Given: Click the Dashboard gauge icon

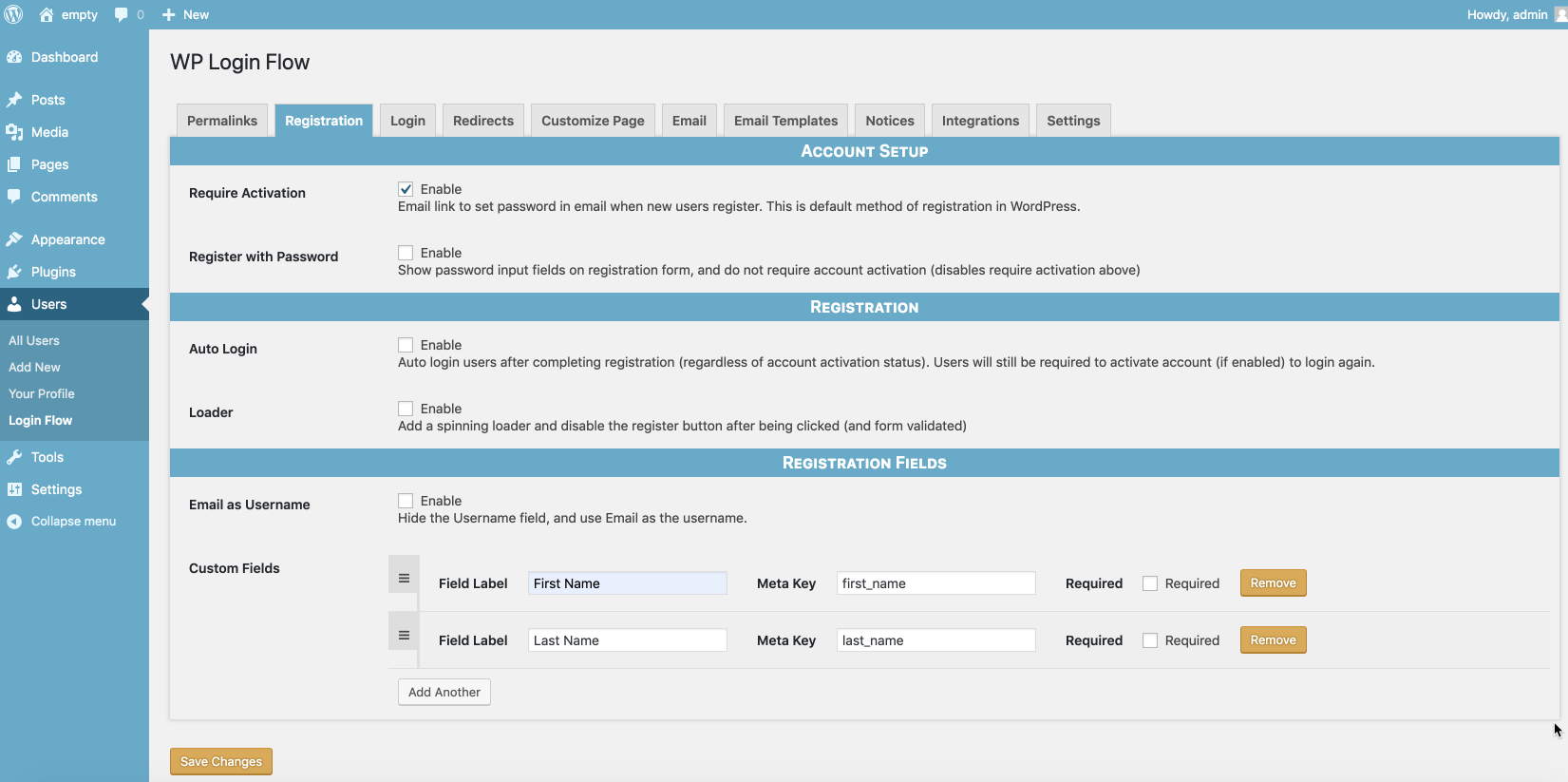Looking at the screenshot, I should click(x=14, y=57).
